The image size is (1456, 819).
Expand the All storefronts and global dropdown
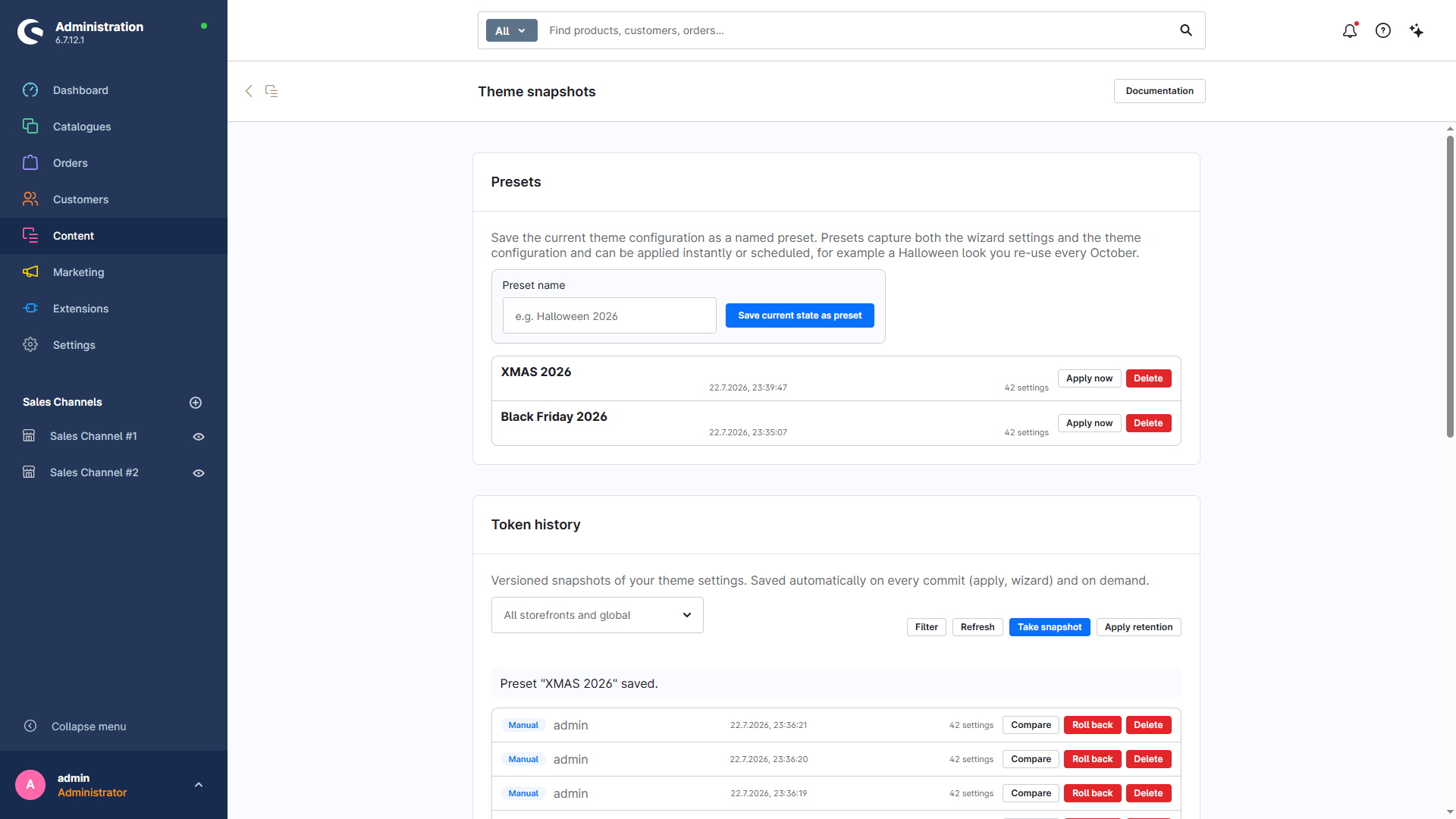pyautogui.click(x=597, y=615)
